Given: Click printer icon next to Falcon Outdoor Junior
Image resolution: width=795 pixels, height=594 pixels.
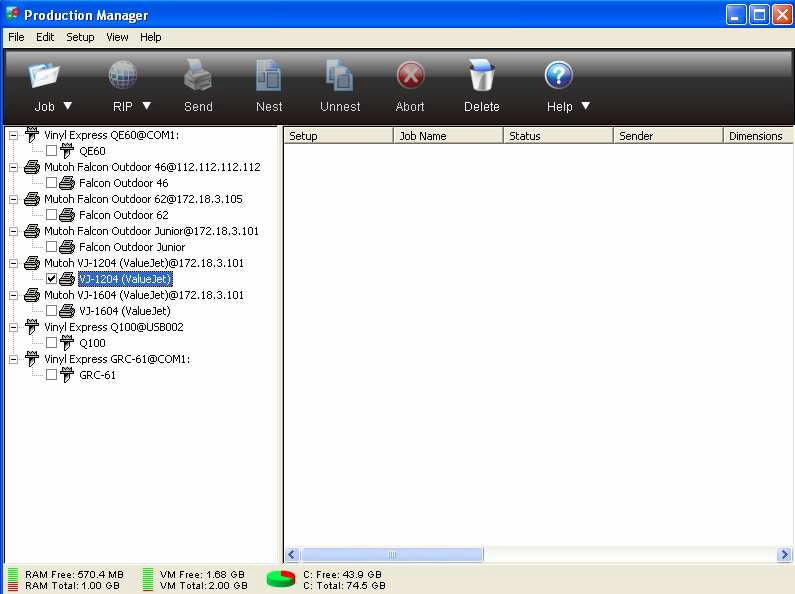Looking at the screenshot, I should (67, 247).
